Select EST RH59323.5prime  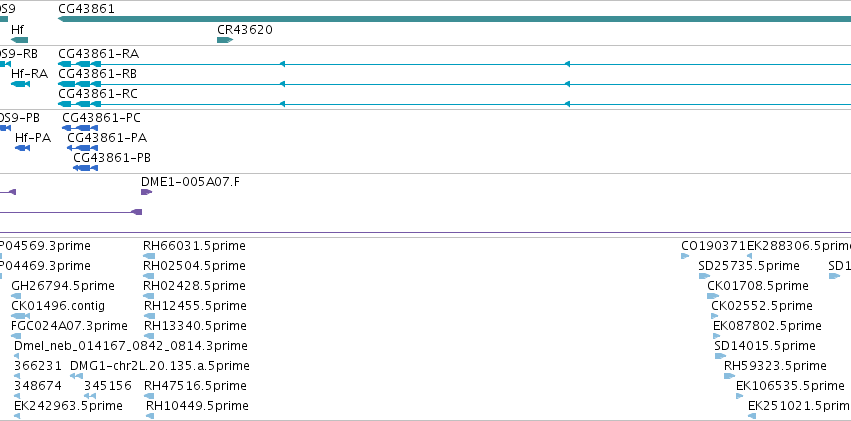coord(776,366)
